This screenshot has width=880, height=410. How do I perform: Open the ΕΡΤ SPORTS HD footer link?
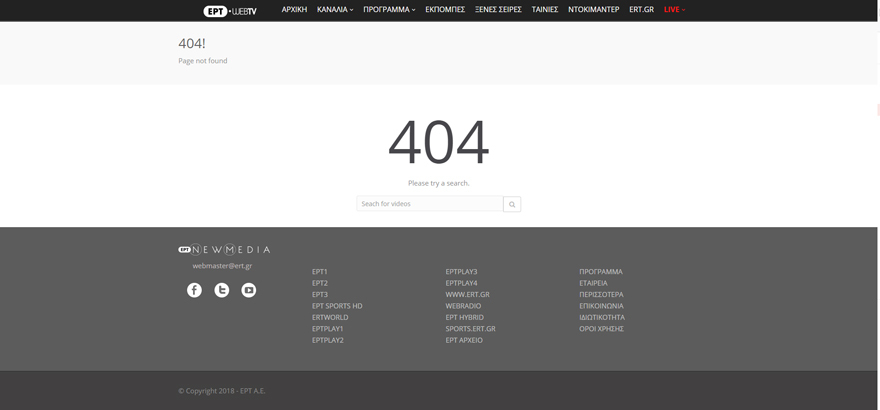pos(337,306)
